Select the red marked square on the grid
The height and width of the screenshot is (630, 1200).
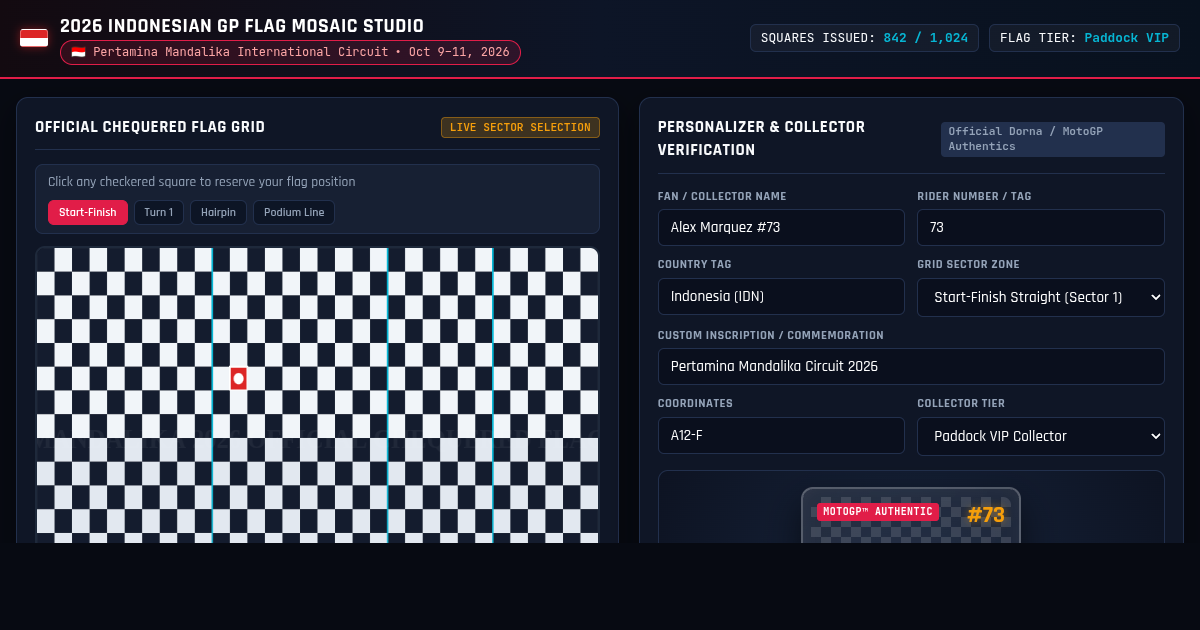238,379
